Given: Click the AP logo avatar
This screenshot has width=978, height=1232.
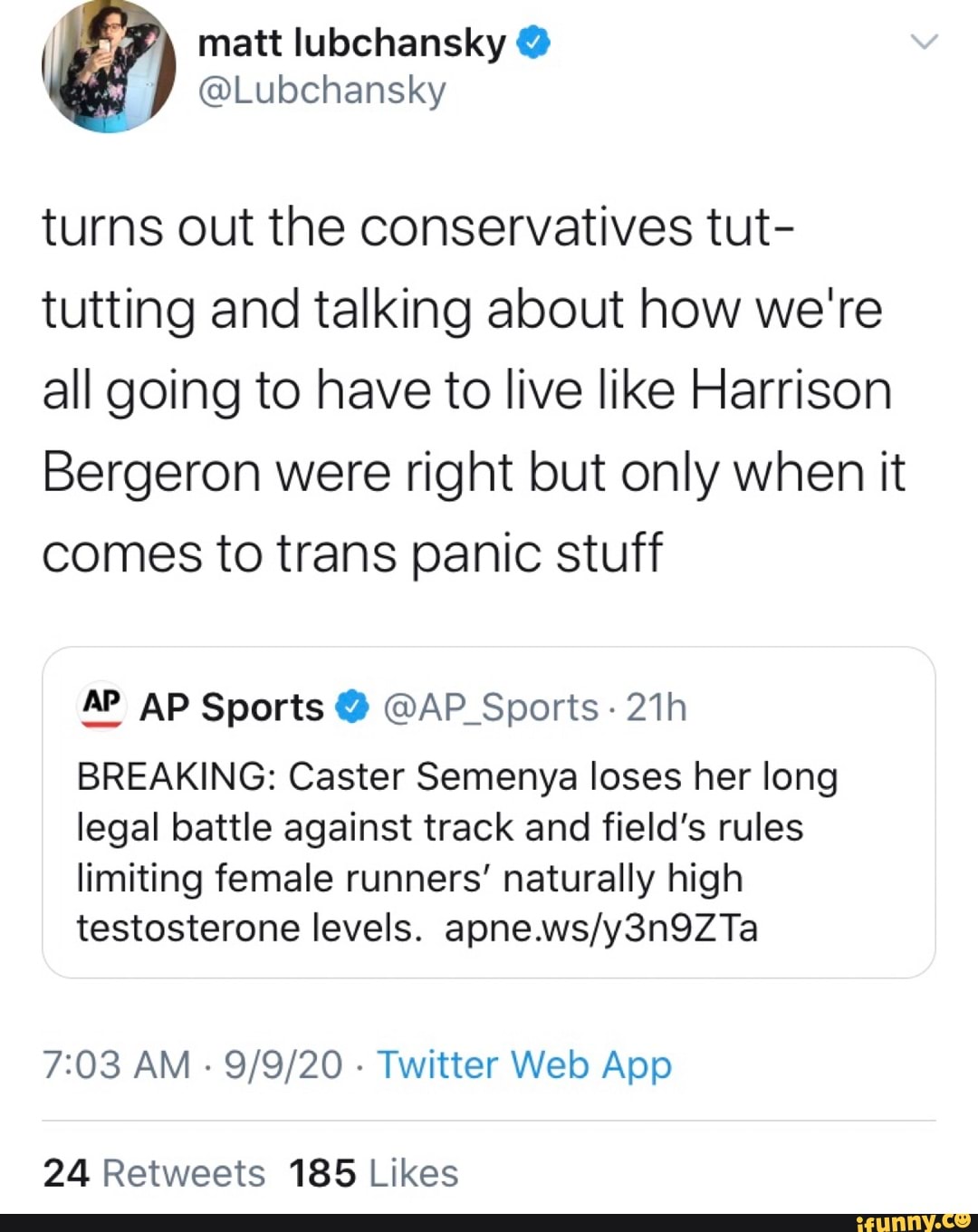Looking at the screenshot, I should tap(101, 706).
